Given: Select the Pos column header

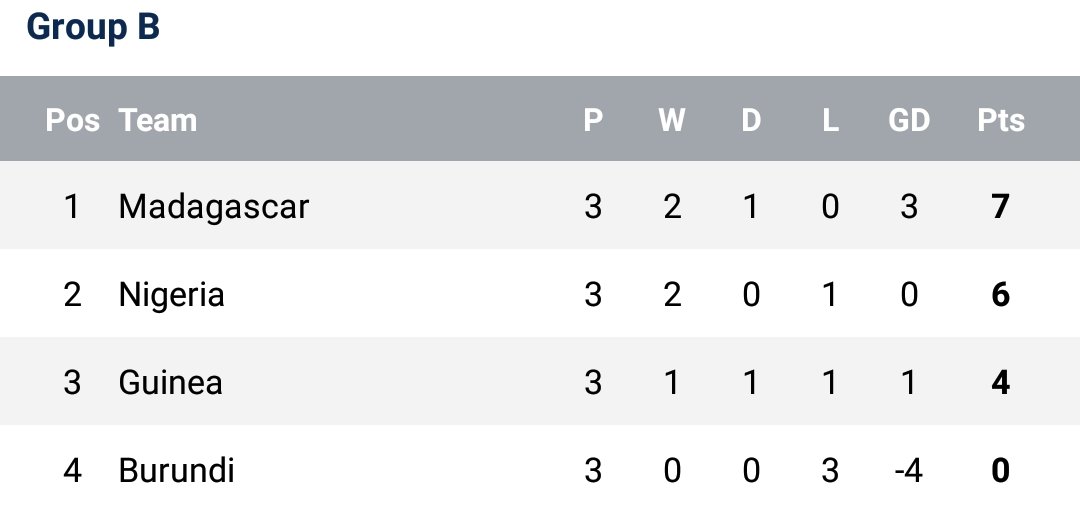Looking at the screenshot, I should (x=72, y=121).
